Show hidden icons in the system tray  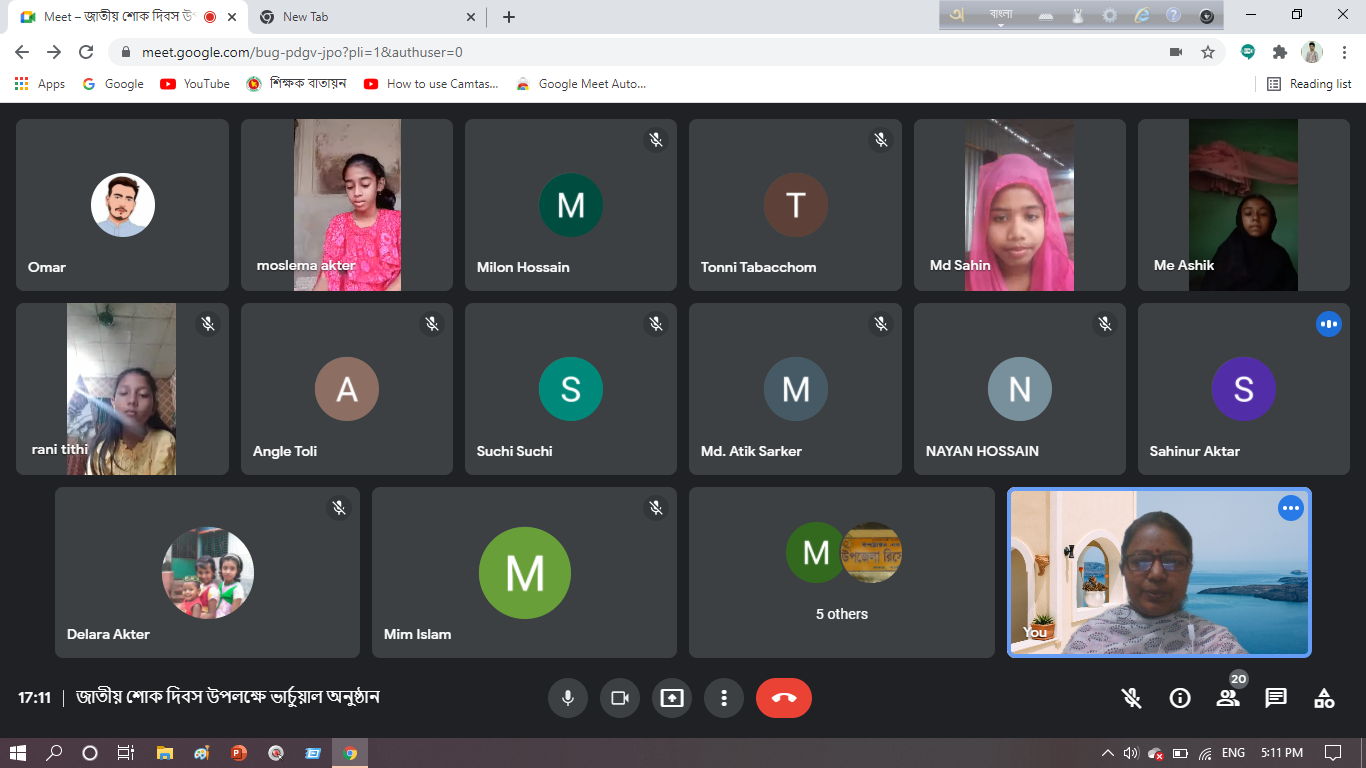[x=1108, y=753]
